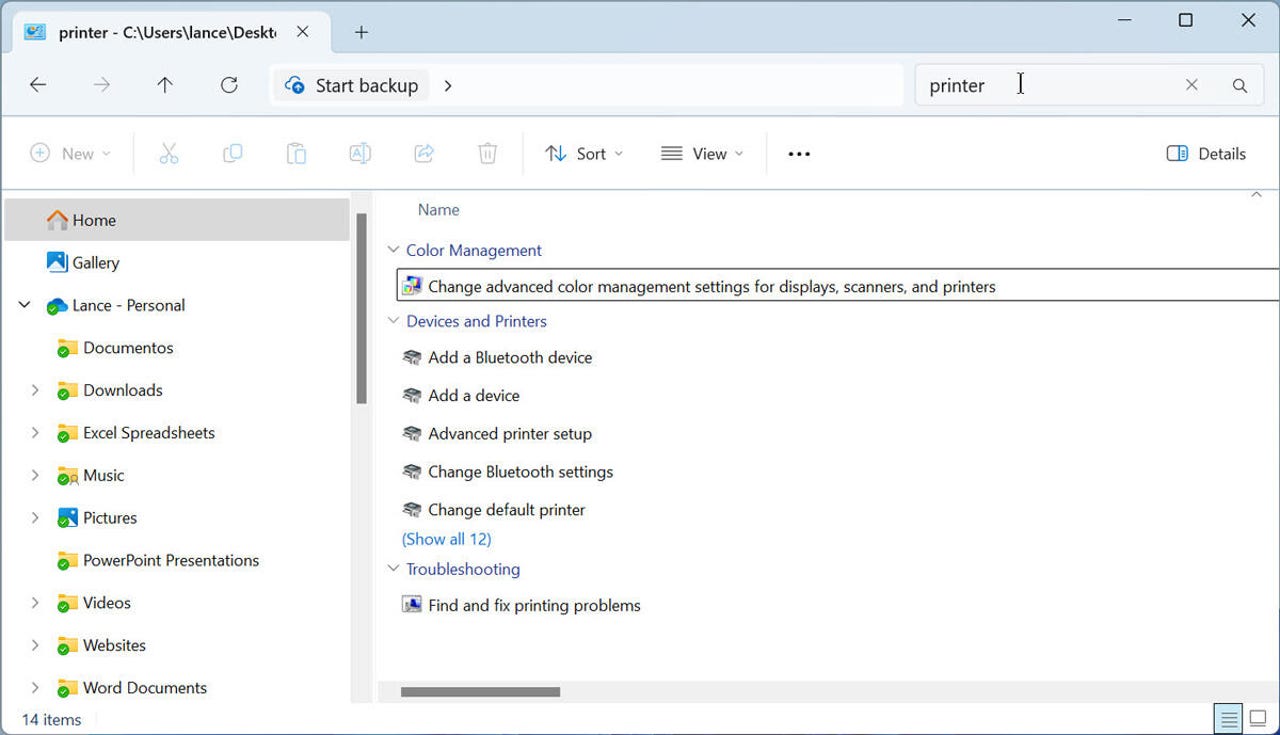The image size is (1280, 735).
Task: Expand the Excel Spreadsheets folder node
Action: (35, 433)
